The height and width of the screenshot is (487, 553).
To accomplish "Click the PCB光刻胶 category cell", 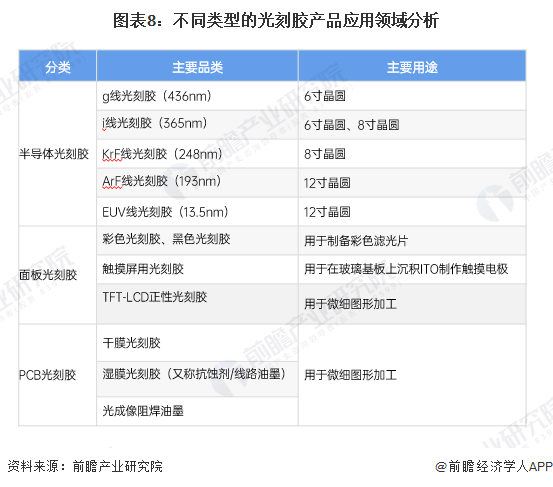I will point(57,375).
